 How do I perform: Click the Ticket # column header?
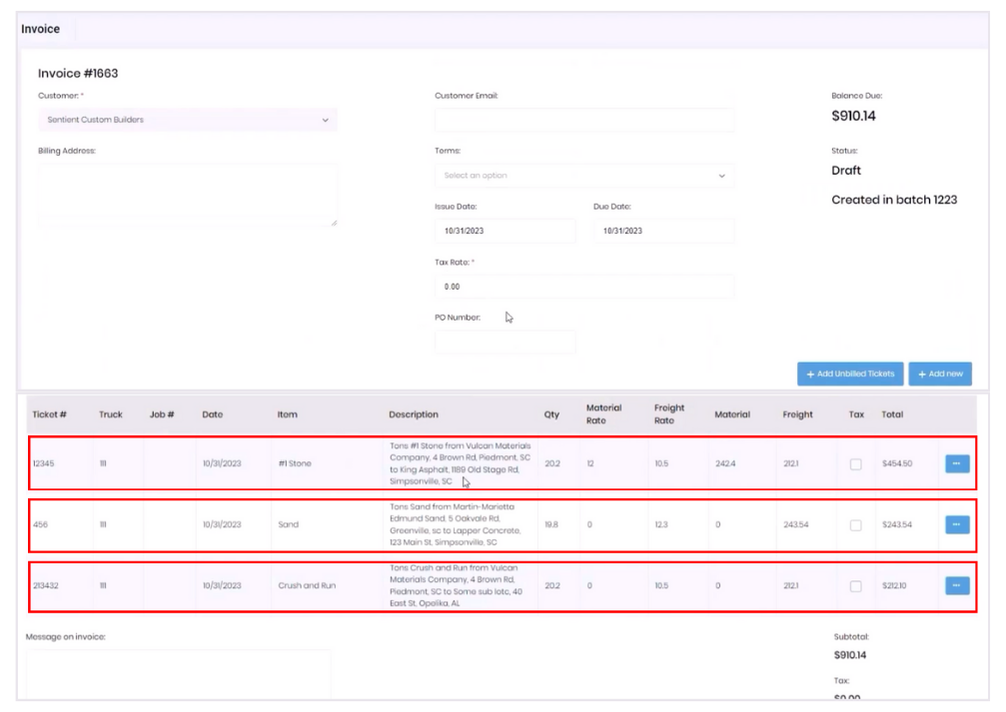[x=49, y=415]
